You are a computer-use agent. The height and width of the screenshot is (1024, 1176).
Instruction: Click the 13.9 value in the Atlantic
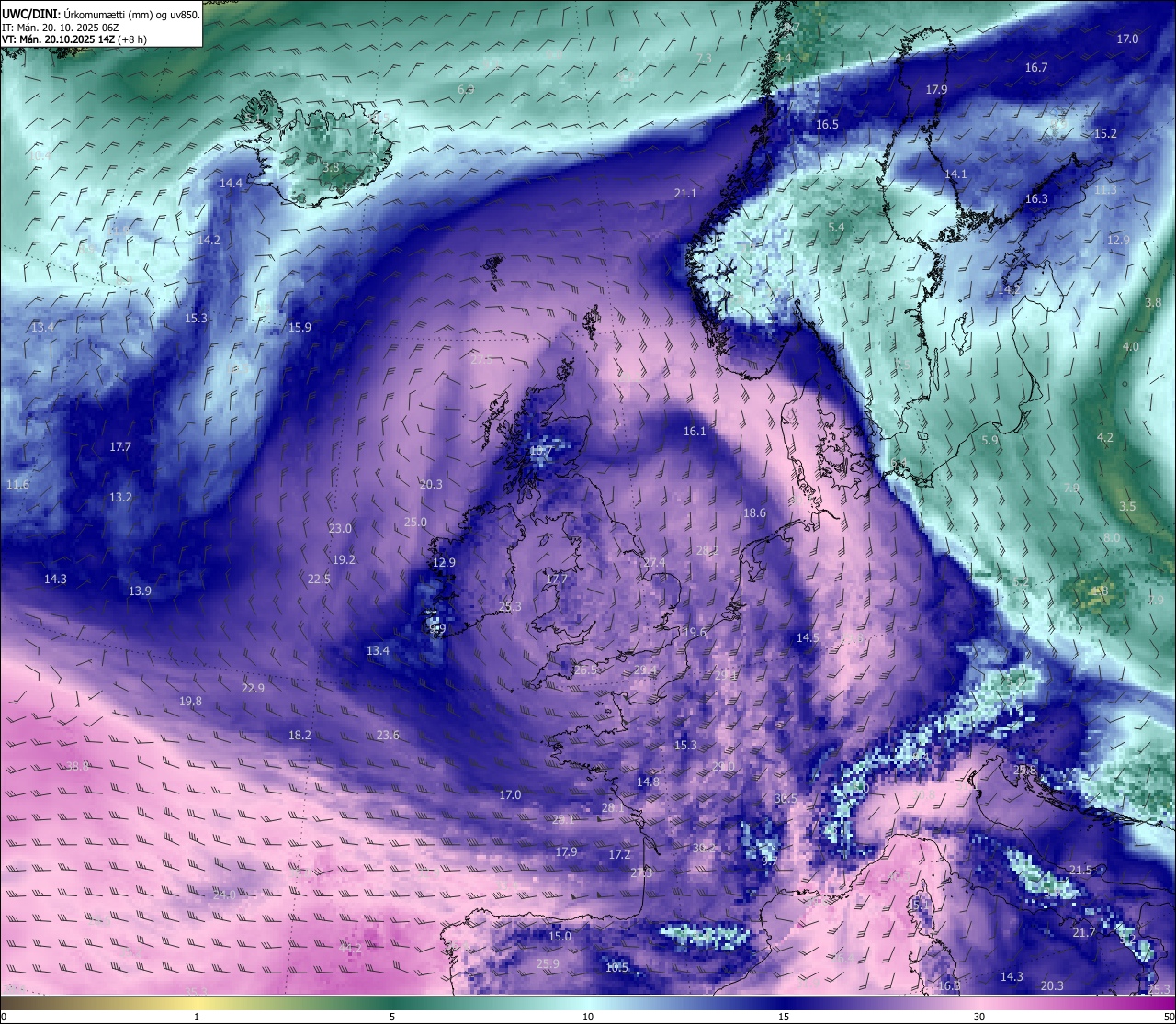click(140, 591)
